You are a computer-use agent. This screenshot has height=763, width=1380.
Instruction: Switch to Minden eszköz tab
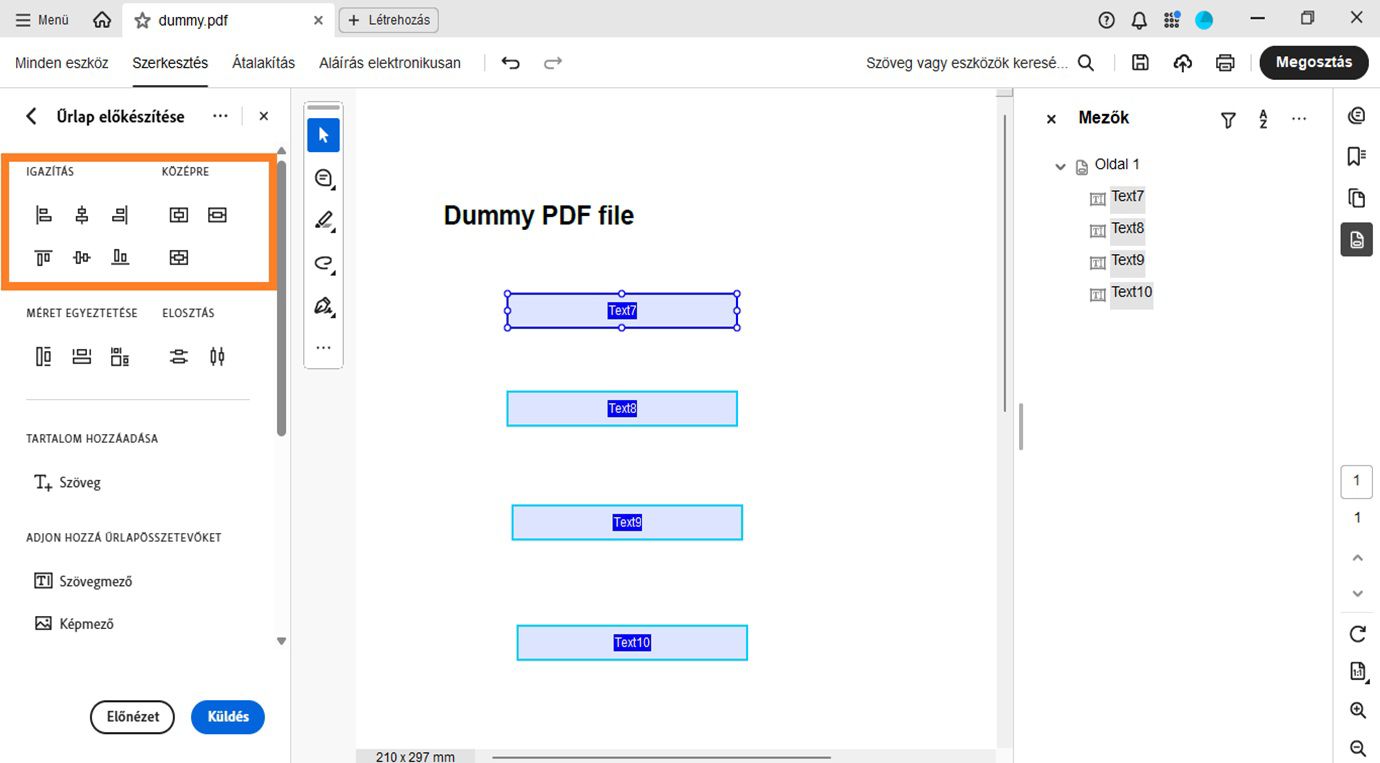pyautogui.click(x=62, y=63)
